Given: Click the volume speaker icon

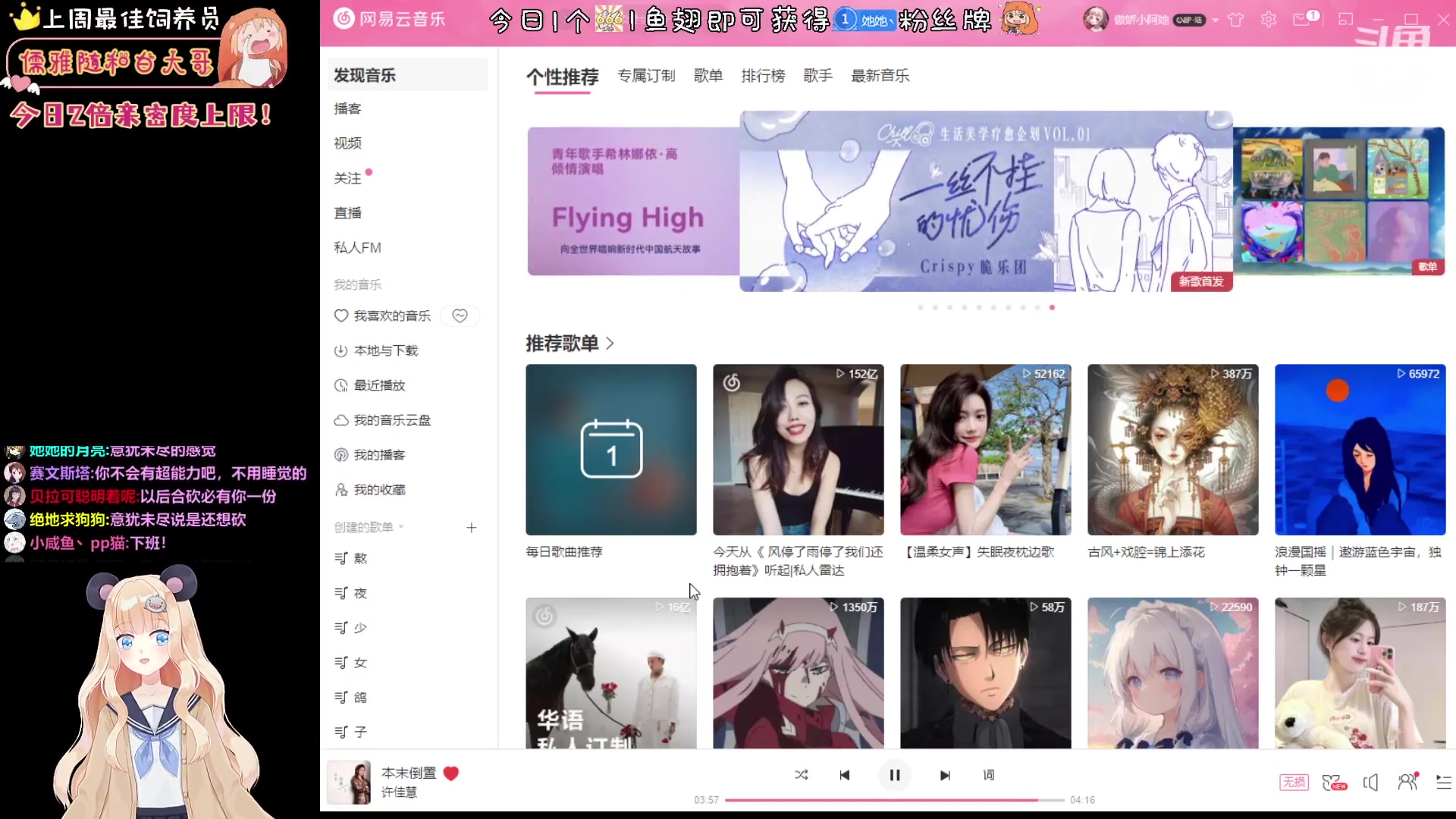Looking at the screenshot, I should (x=1371, y=782).
